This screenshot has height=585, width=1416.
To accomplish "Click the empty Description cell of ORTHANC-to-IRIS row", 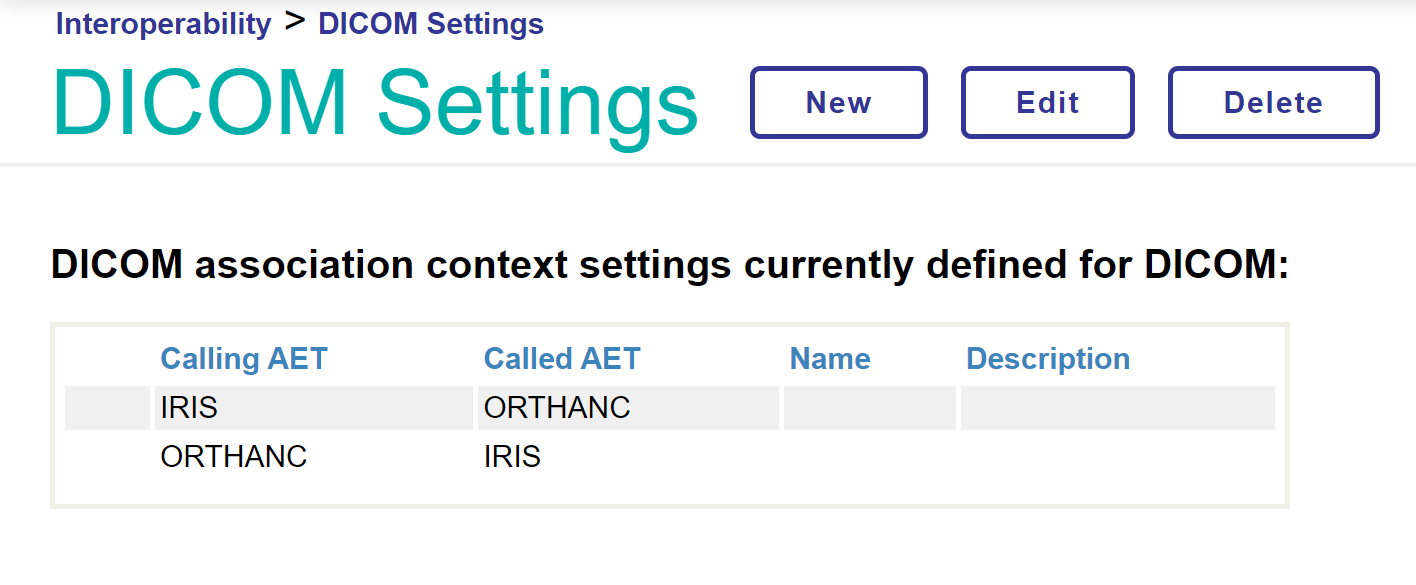I will 1117,457.
